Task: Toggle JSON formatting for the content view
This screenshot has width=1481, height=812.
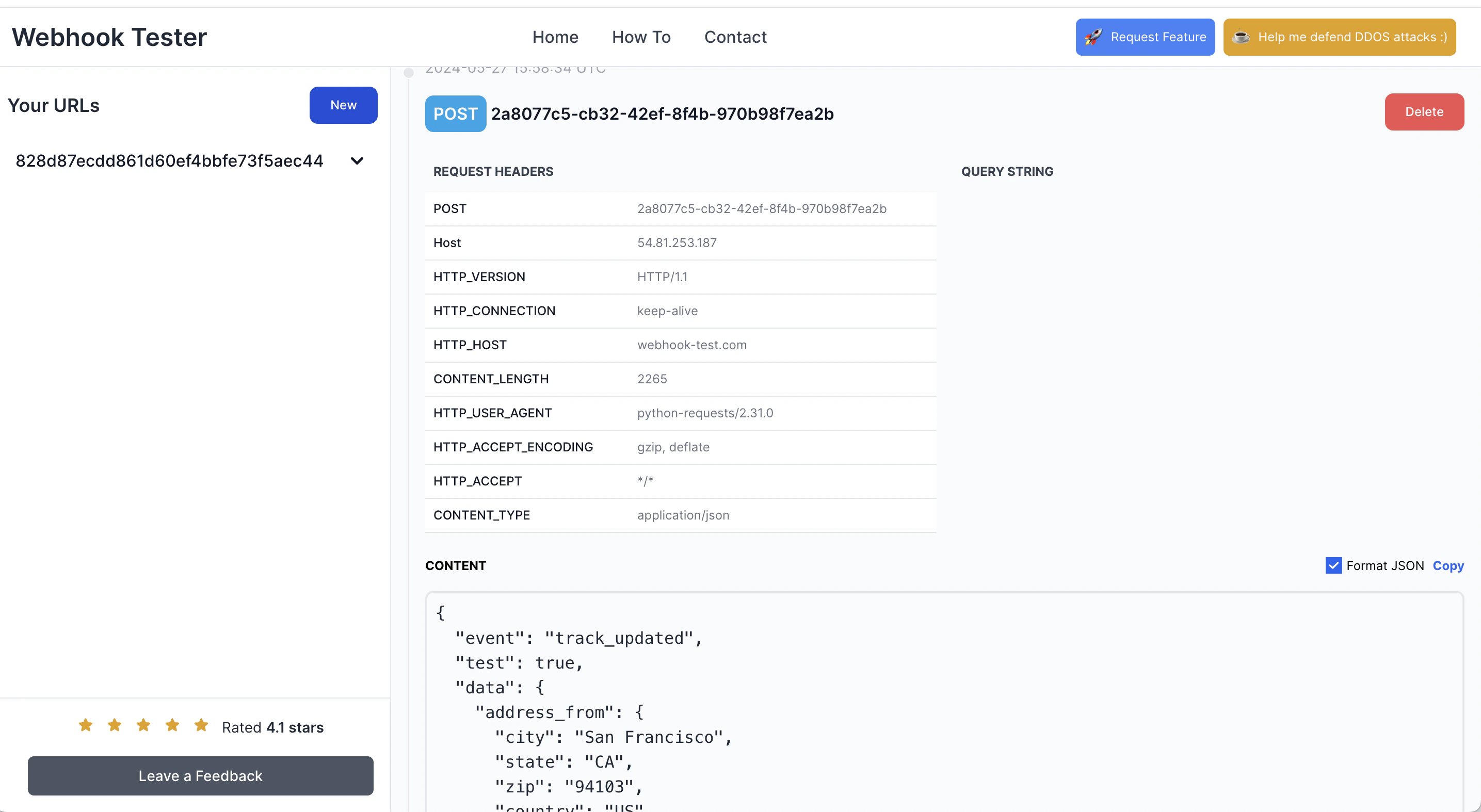Action: [x=1334, y=565]
